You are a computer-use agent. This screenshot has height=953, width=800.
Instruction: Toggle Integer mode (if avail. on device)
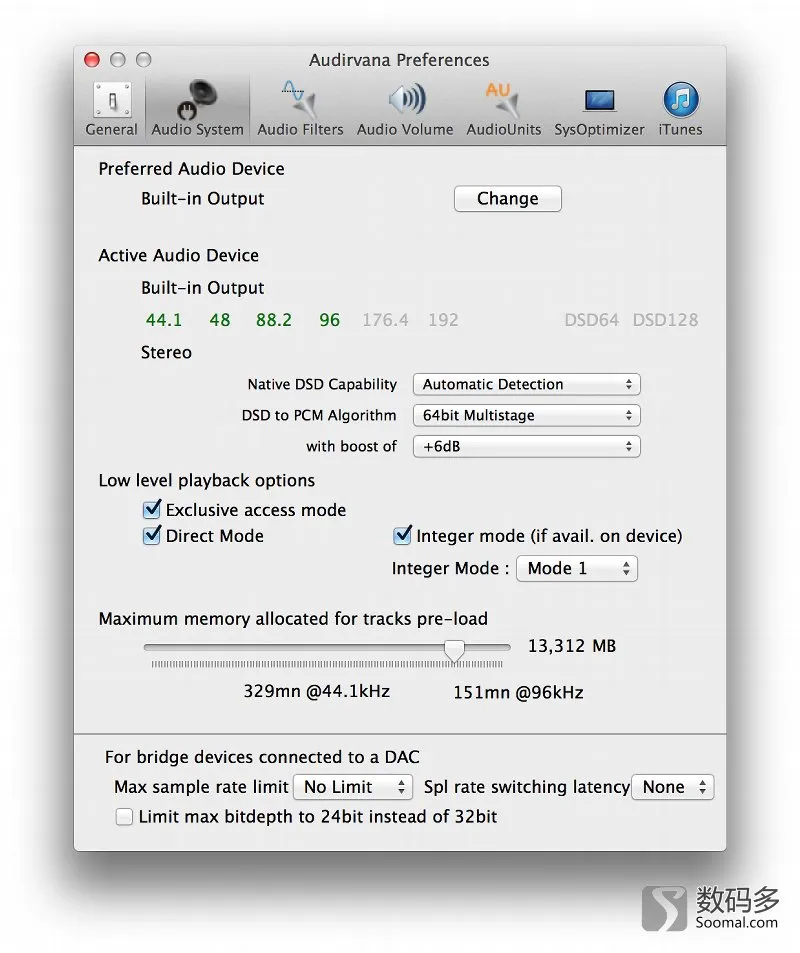(402, 535)
